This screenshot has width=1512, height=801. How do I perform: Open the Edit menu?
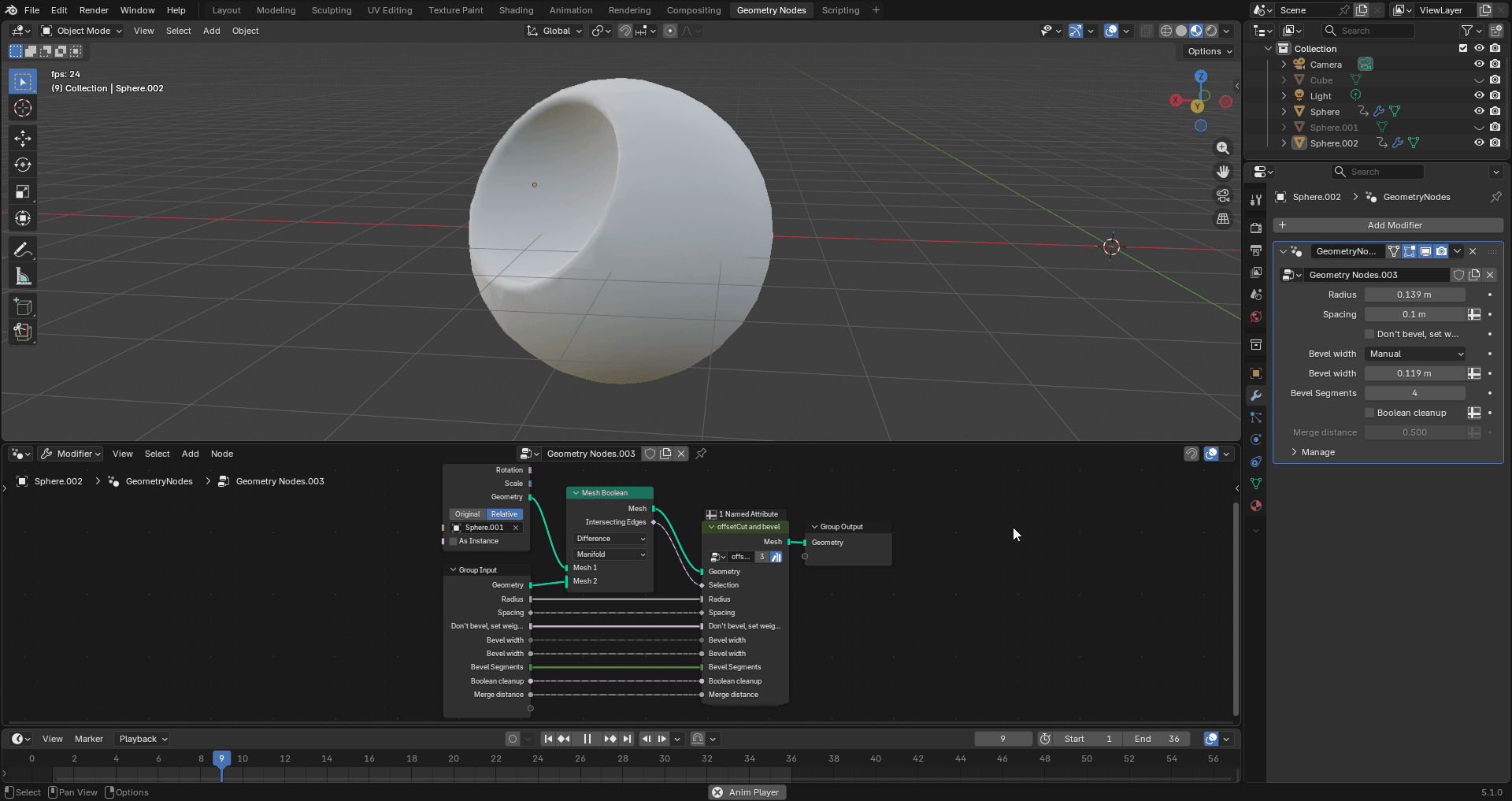[x=59, y=10]
